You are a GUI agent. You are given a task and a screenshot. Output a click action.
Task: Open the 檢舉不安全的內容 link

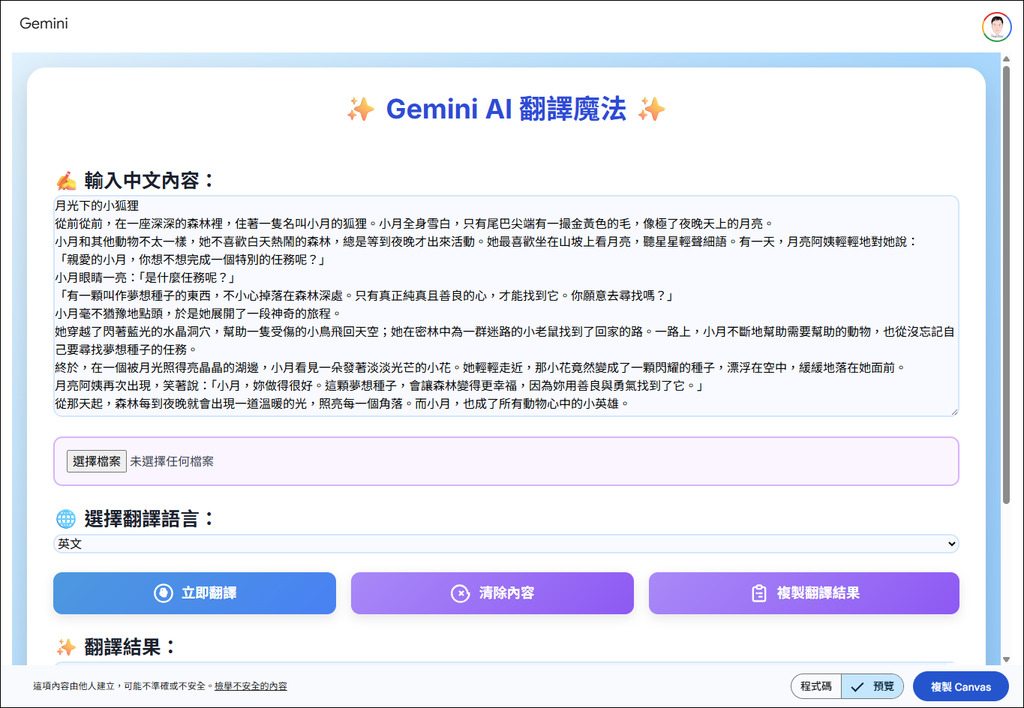(251, 686)
